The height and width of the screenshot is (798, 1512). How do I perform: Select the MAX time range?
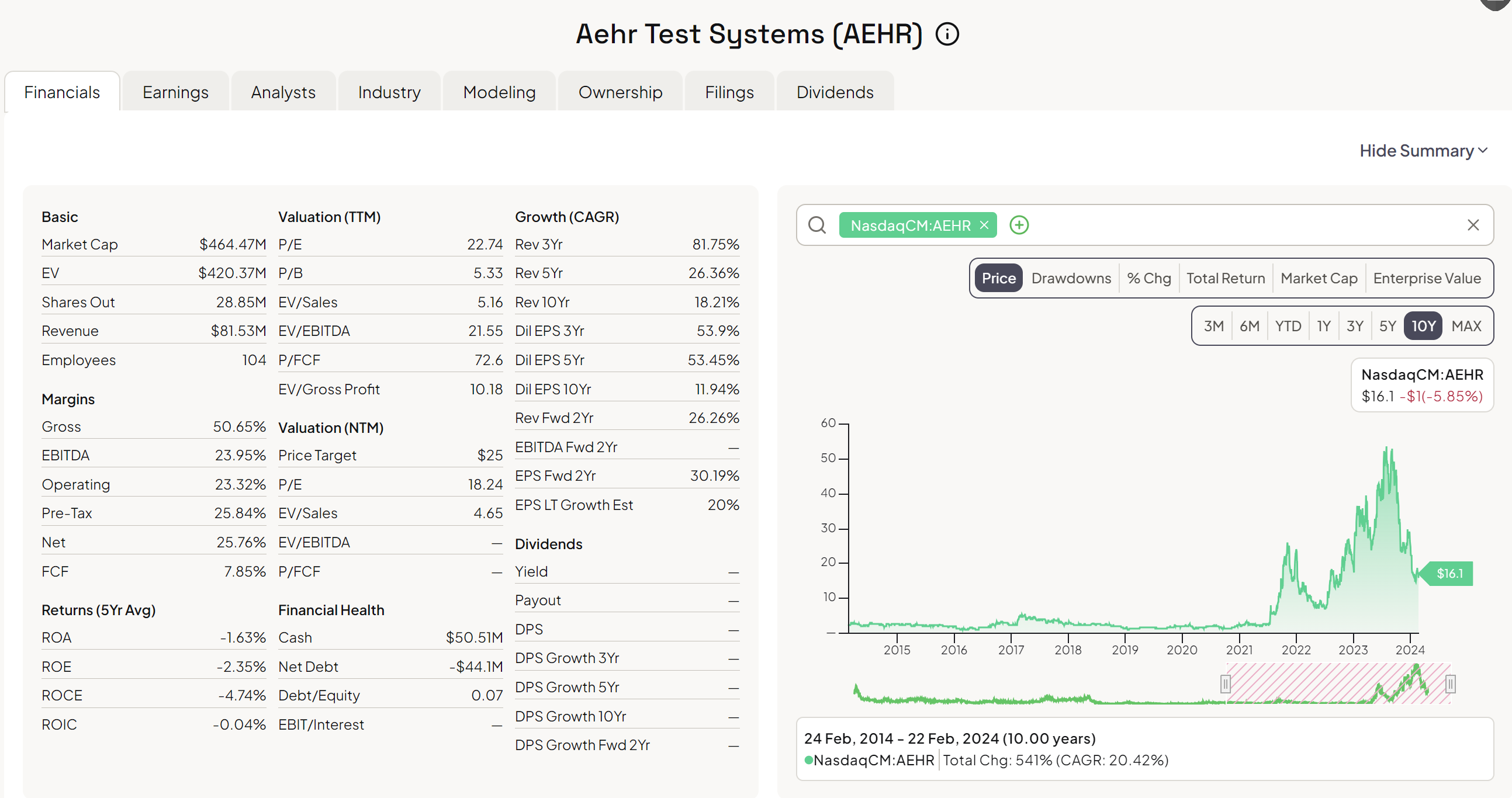point(1466,325)
